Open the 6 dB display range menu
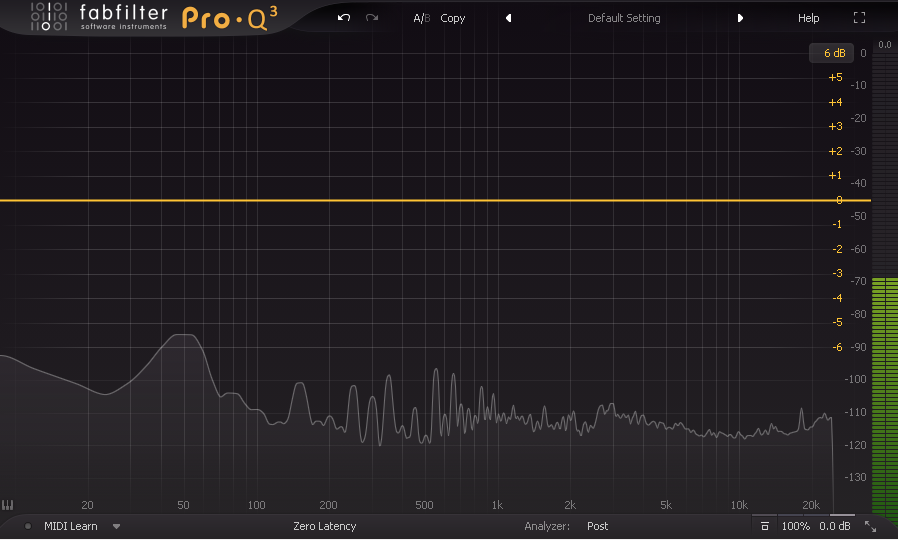Viewport: 898px width, 540px height. [x=831, y=53]
